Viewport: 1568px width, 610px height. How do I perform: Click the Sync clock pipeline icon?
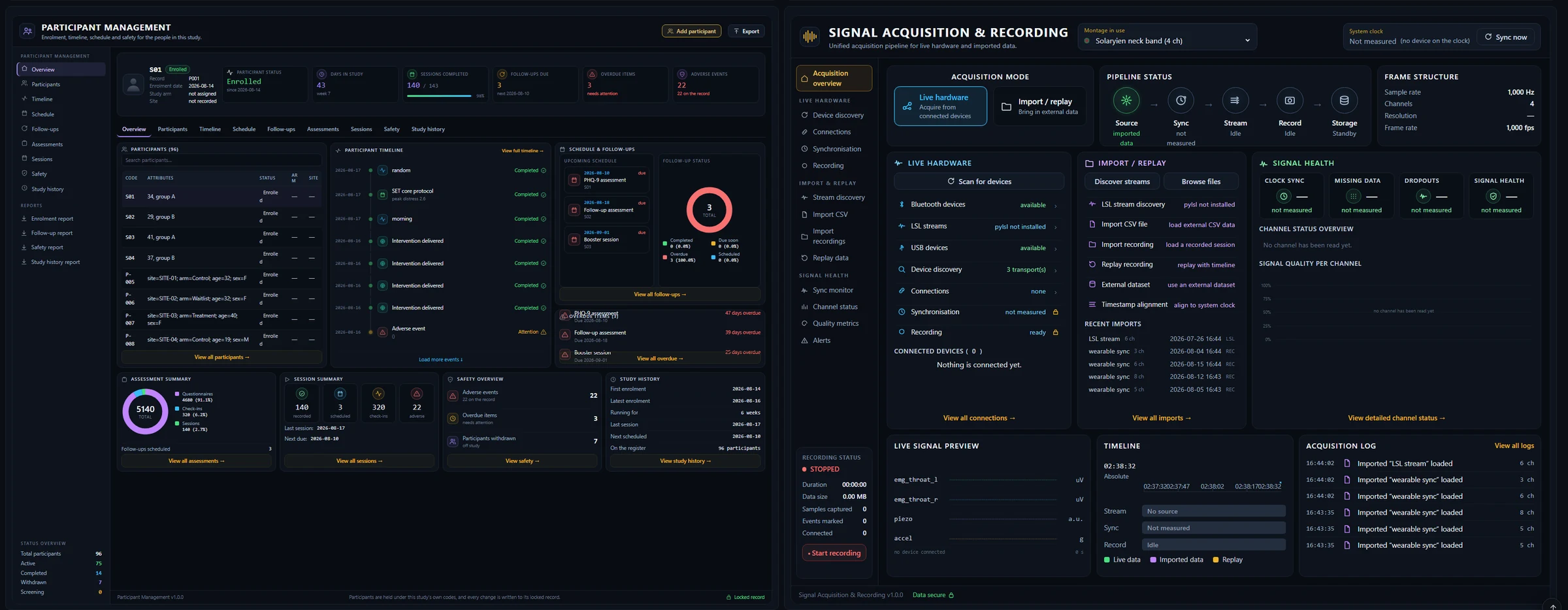pyautogui.click(x=1181, y=101)
